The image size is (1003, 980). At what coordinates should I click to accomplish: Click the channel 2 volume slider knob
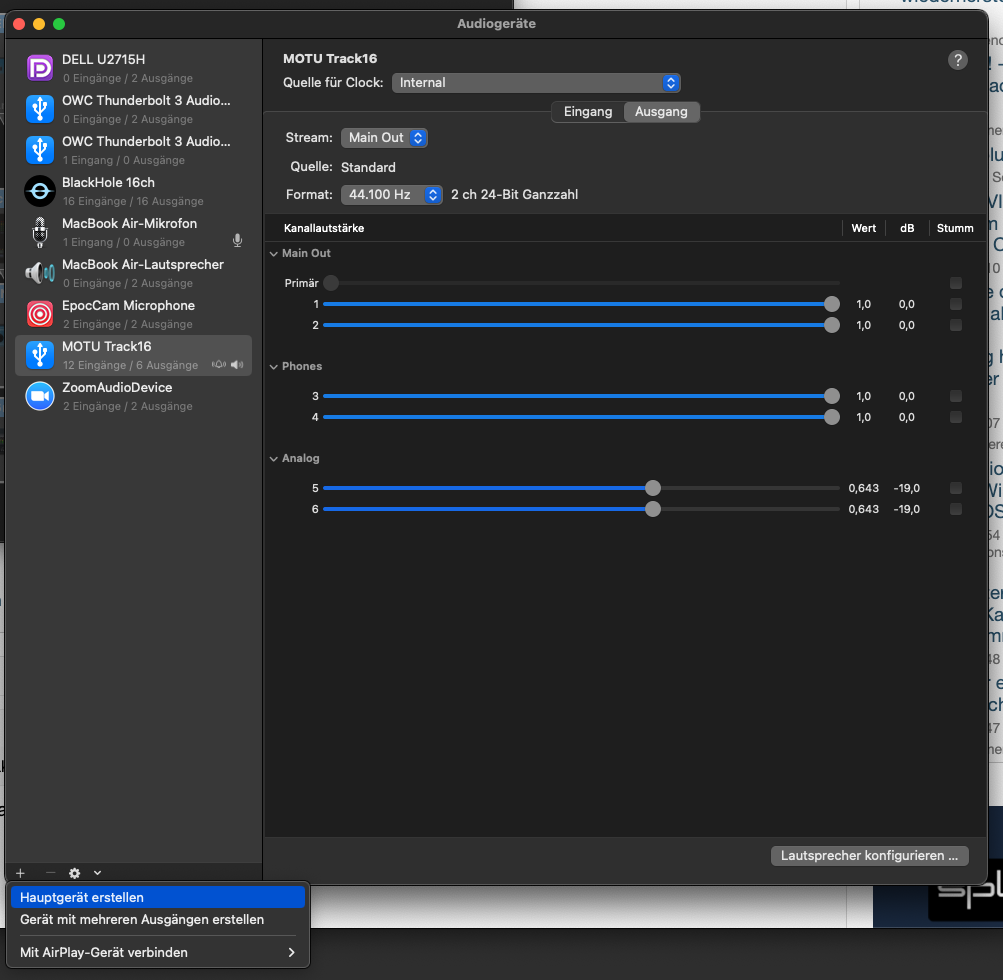[x=832, y=325]
